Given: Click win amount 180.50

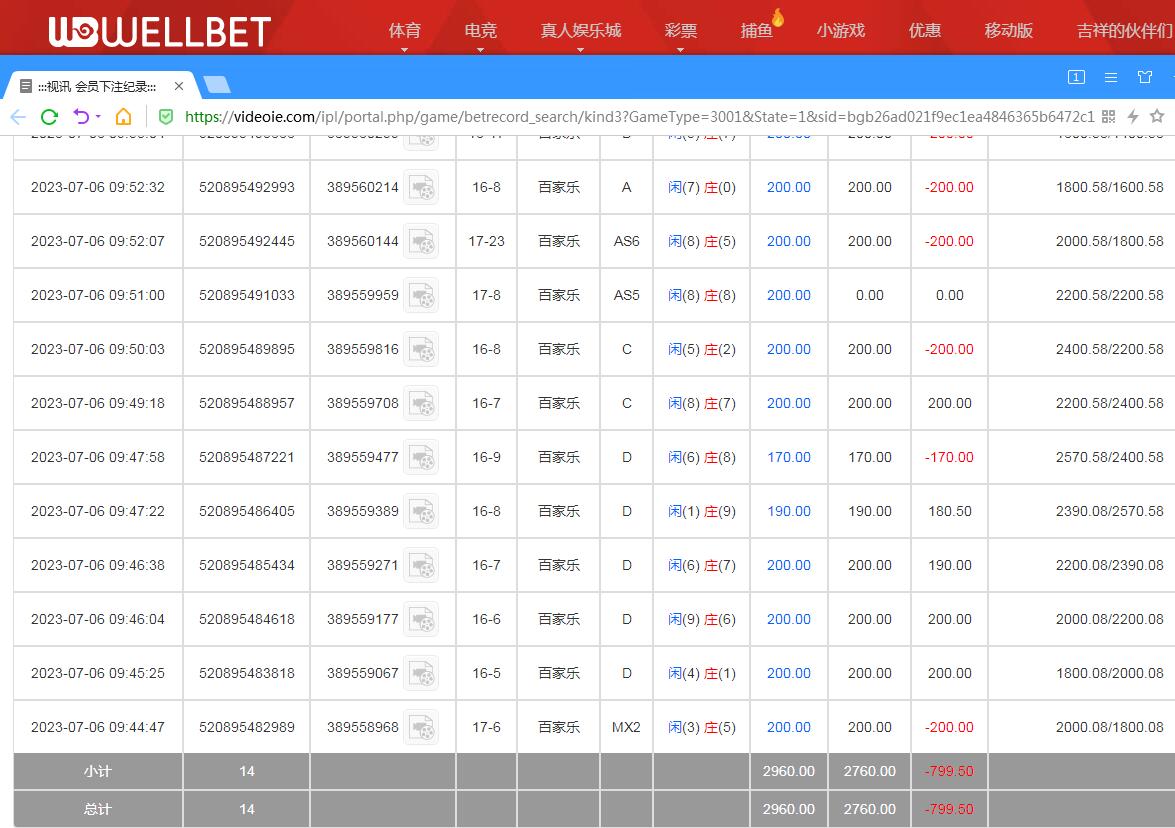Looking at the screenshot, I should coord(949,511).
